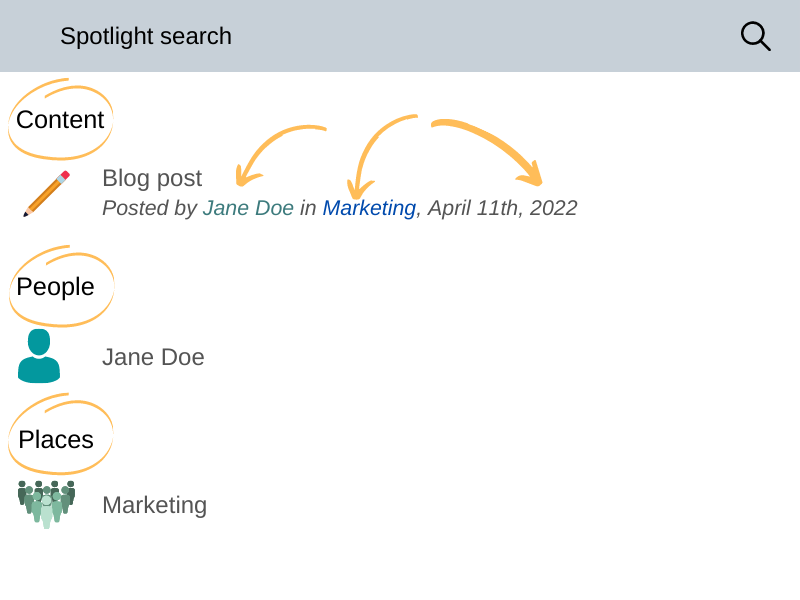The height and width of the screenshot is (600, 800).
Task: Click the magnifying glass search icon
Action: click(x=755, y=36)
